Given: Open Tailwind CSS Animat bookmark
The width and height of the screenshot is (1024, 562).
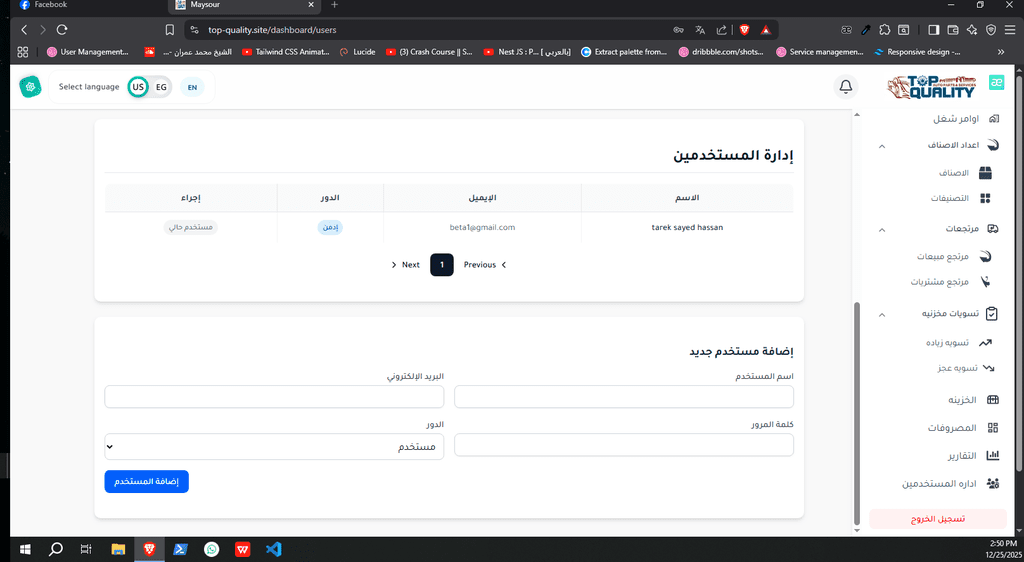Looking at the screenshot, I should (285, 52).
